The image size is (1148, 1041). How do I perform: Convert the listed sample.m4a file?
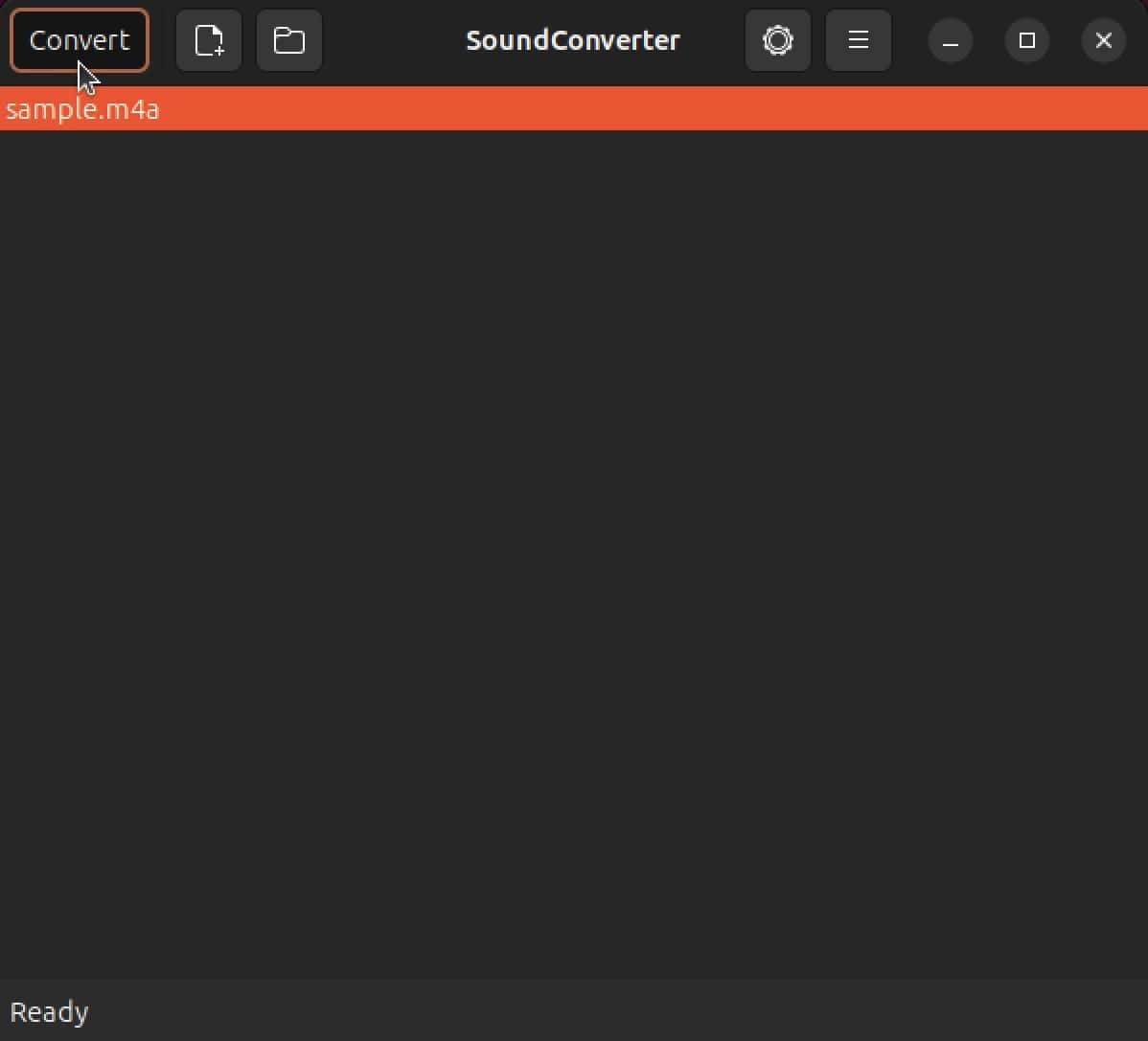click(x=80, y=40)
